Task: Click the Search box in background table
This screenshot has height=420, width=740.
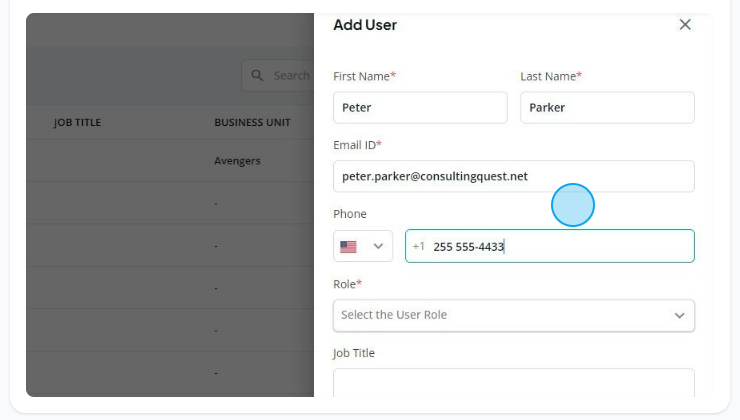Action: pyautogui.click(x=278, y=75)
